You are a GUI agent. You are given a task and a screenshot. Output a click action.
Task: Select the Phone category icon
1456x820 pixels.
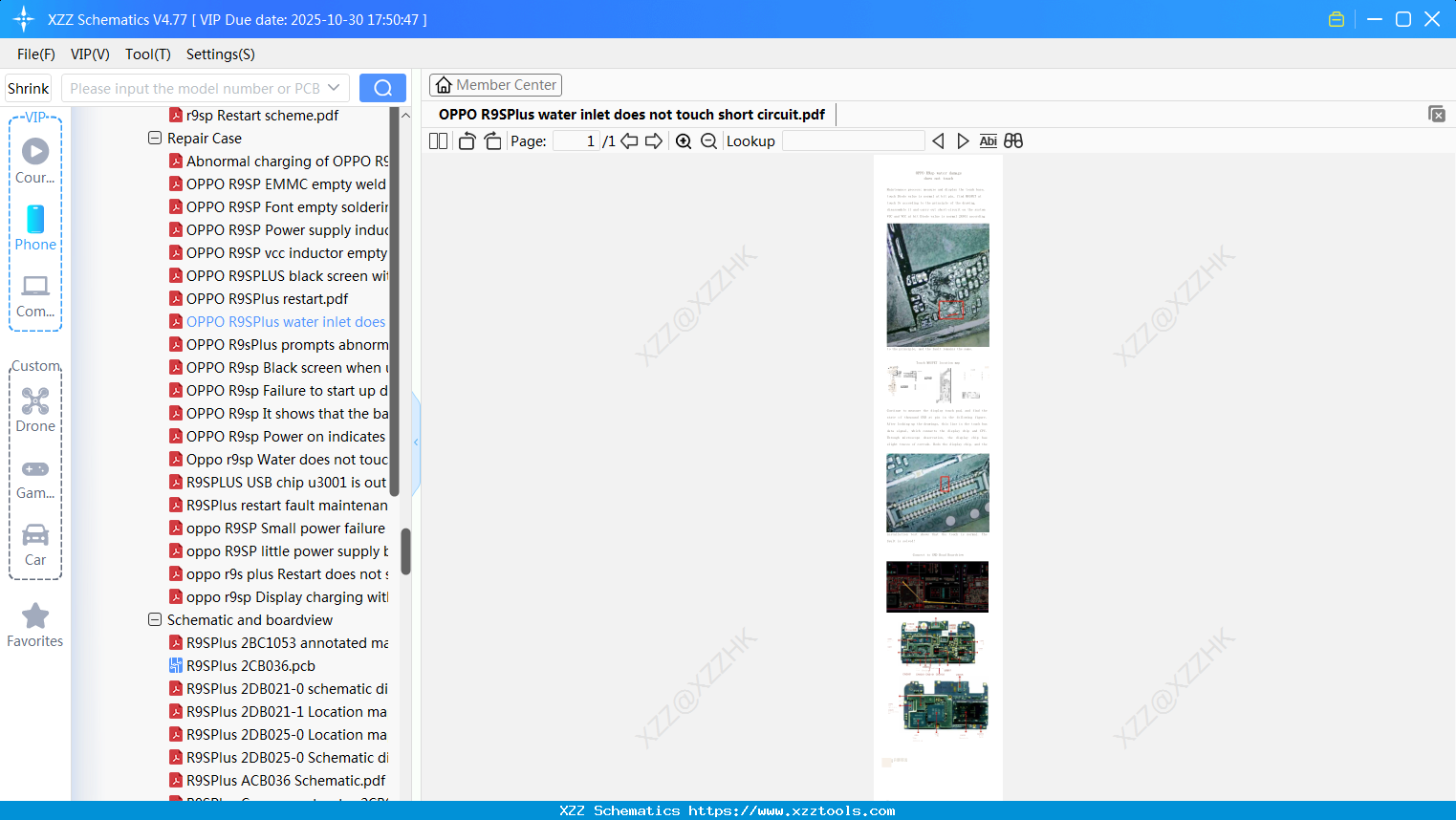click(35, 228)
